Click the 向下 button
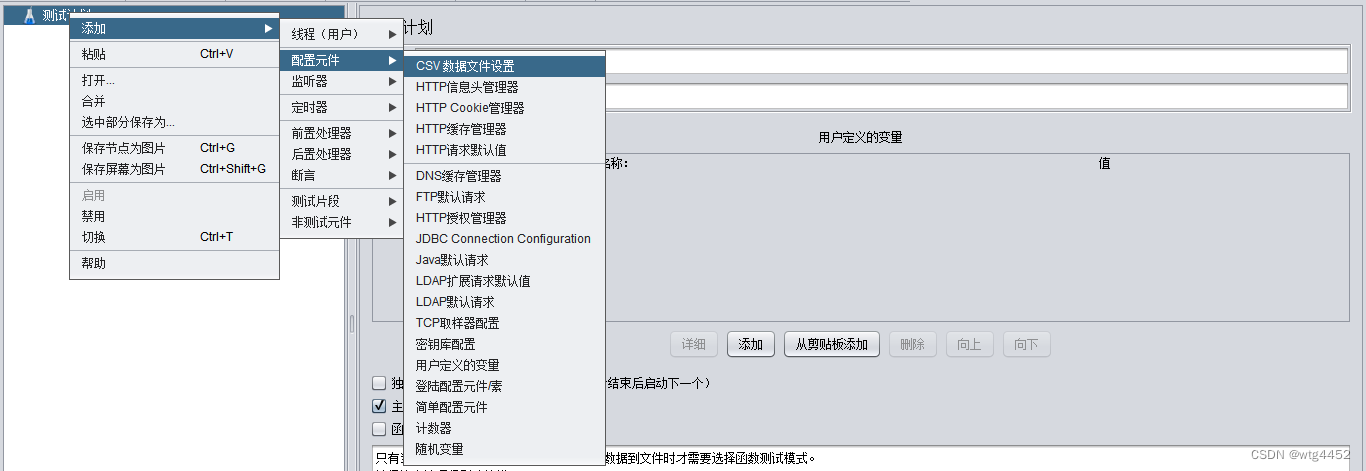The image size is (1366, 471). tap(1027, 344)
